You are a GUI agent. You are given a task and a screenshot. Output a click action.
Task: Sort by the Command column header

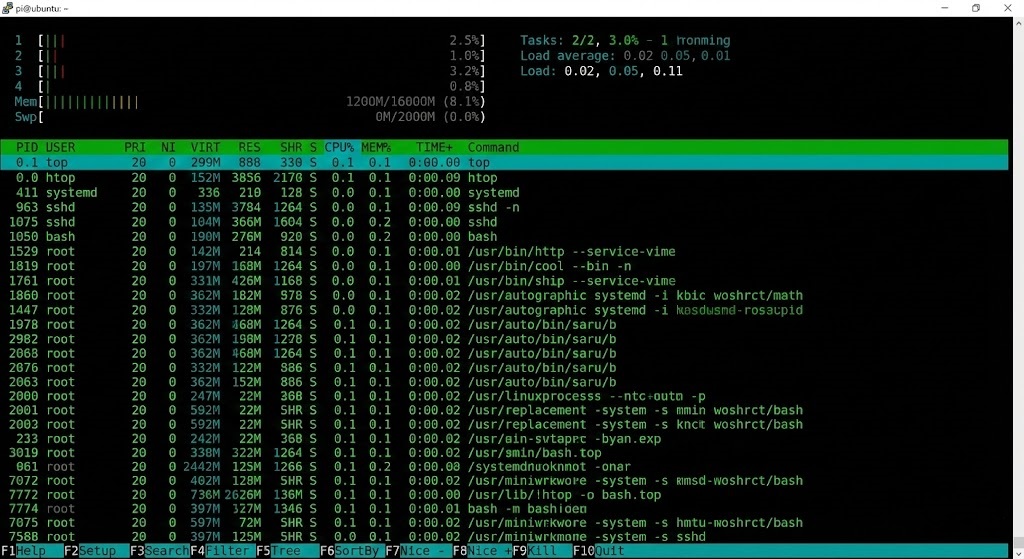[493, 148]
